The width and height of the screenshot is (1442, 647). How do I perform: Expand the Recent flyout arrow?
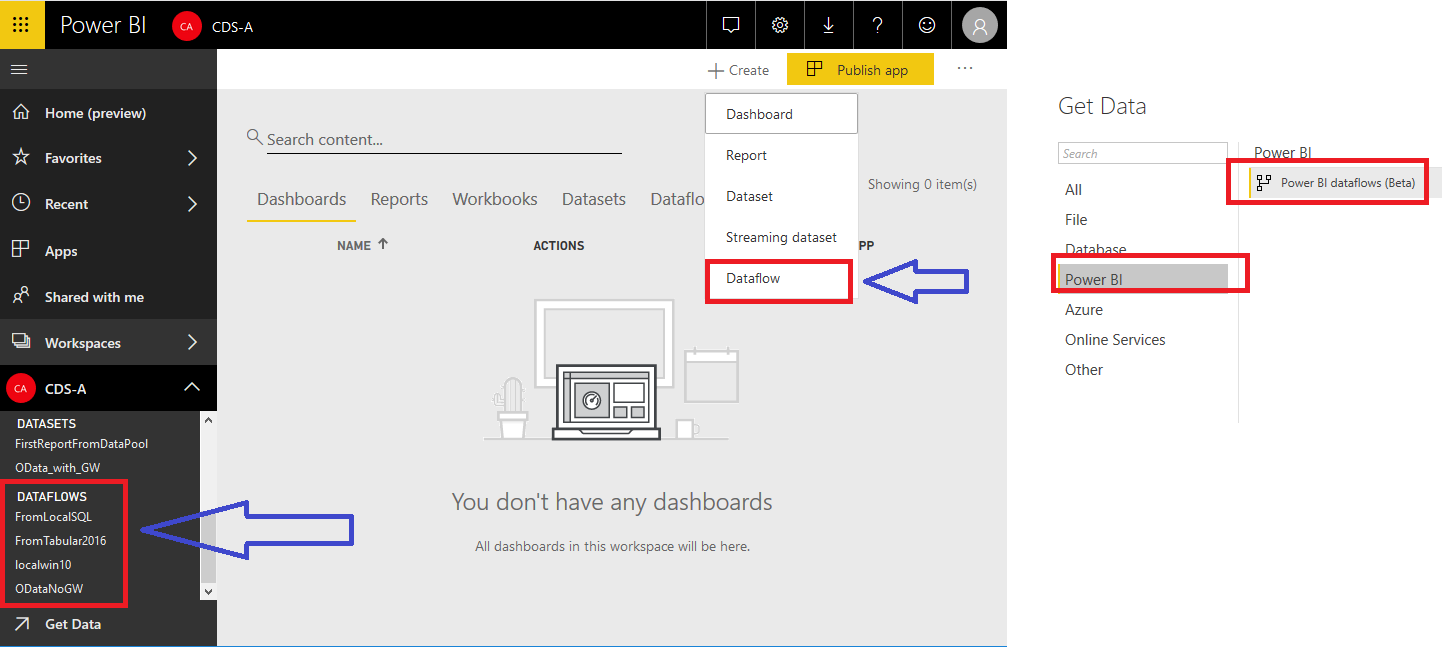[x=192, y=204]
